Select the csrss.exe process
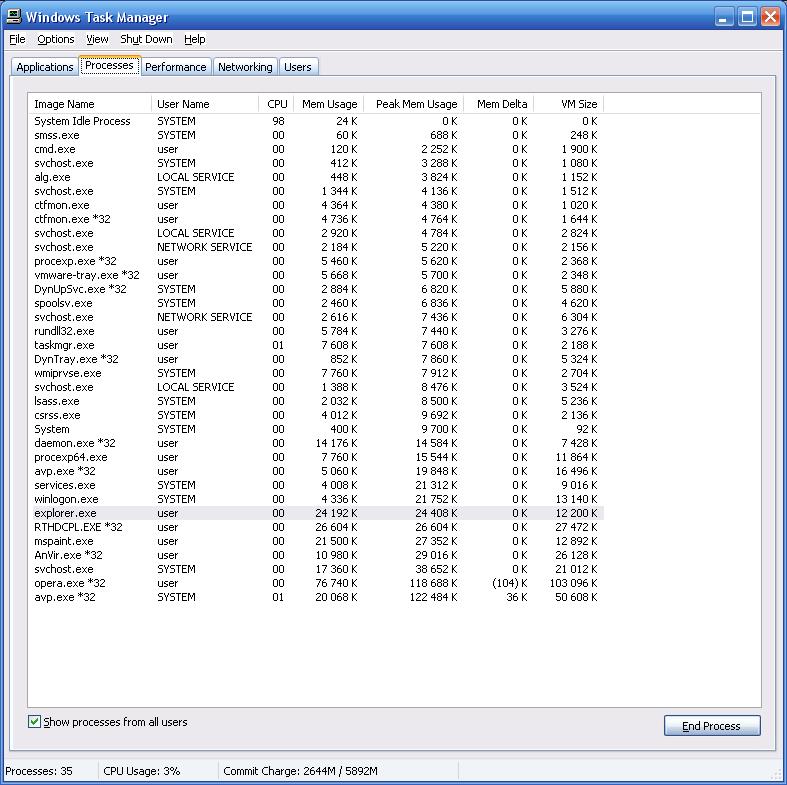 point(316,415)
